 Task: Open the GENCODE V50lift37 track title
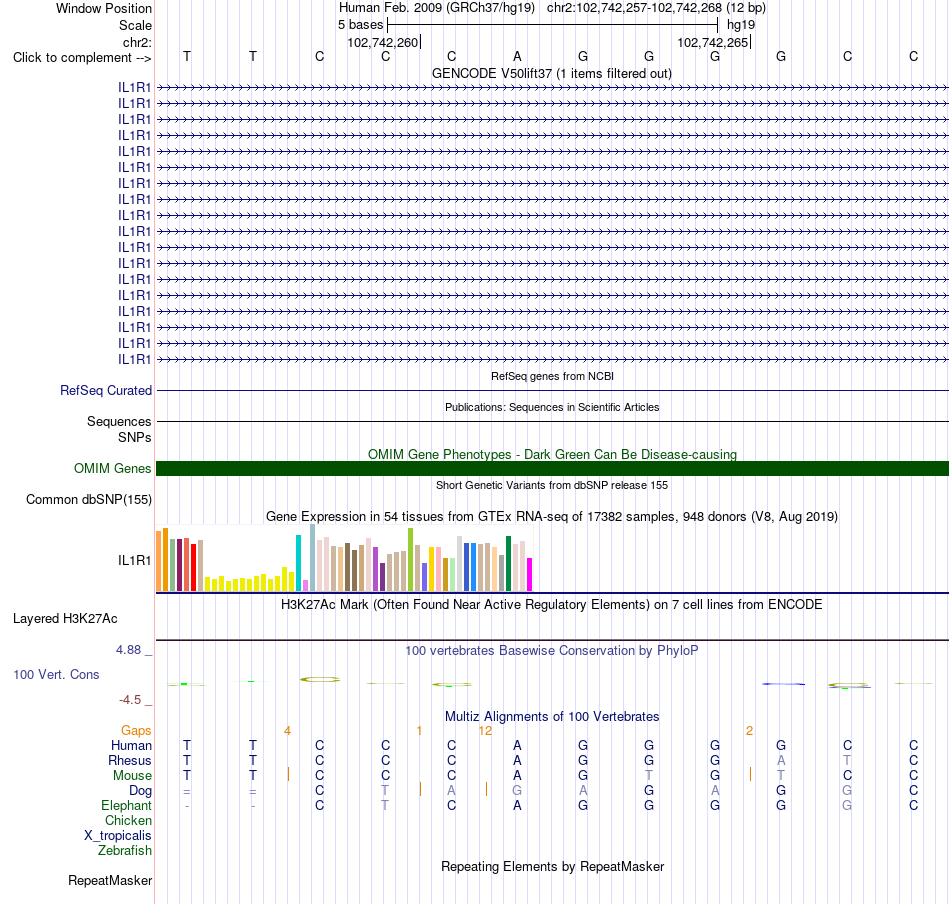[x=552, y=73]
